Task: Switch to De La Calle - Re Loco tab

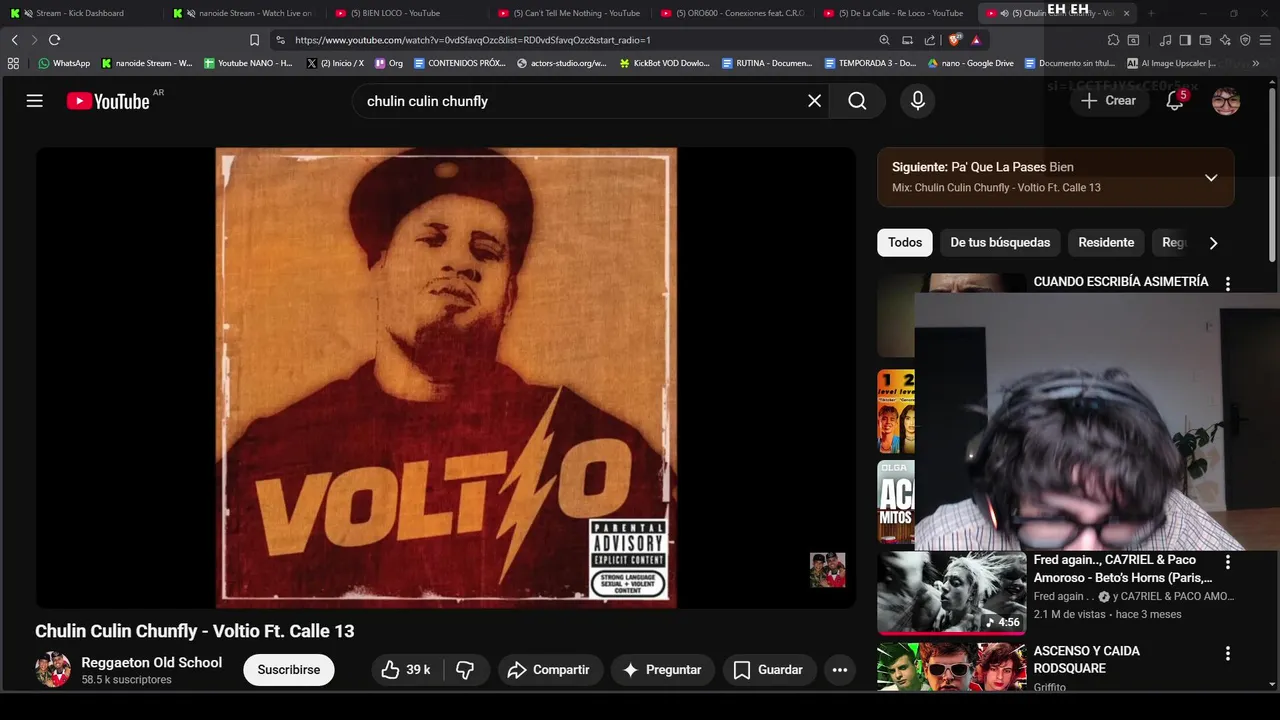Action: coord(893,13)
